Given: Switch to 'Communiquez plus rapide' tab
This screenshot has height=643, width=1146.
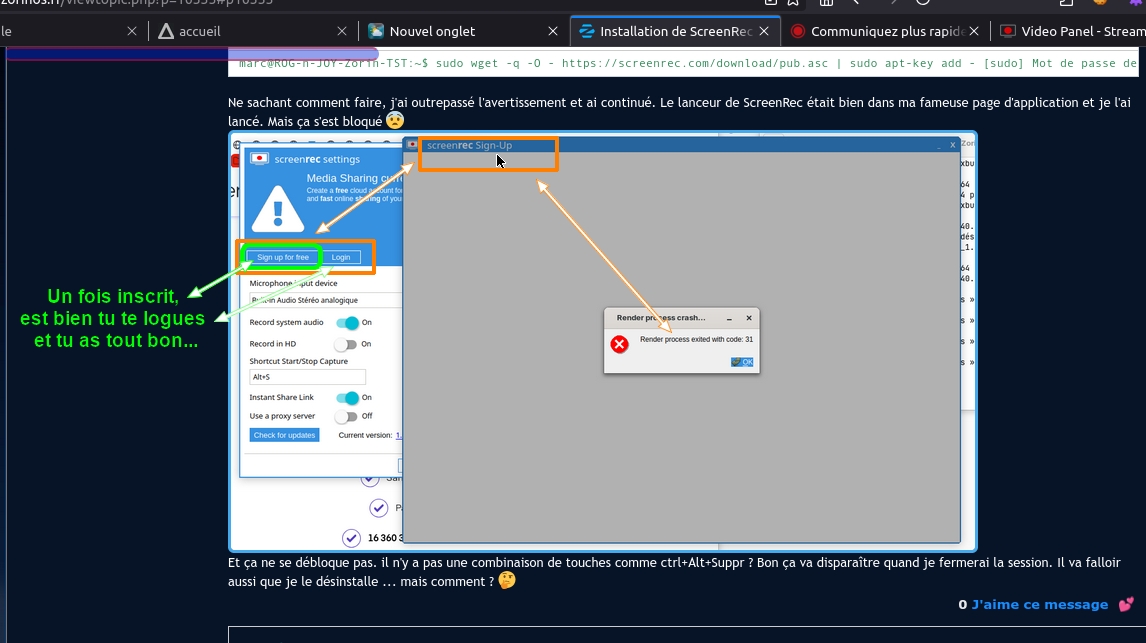Looking at the screenshot, I should coord(878,31).
